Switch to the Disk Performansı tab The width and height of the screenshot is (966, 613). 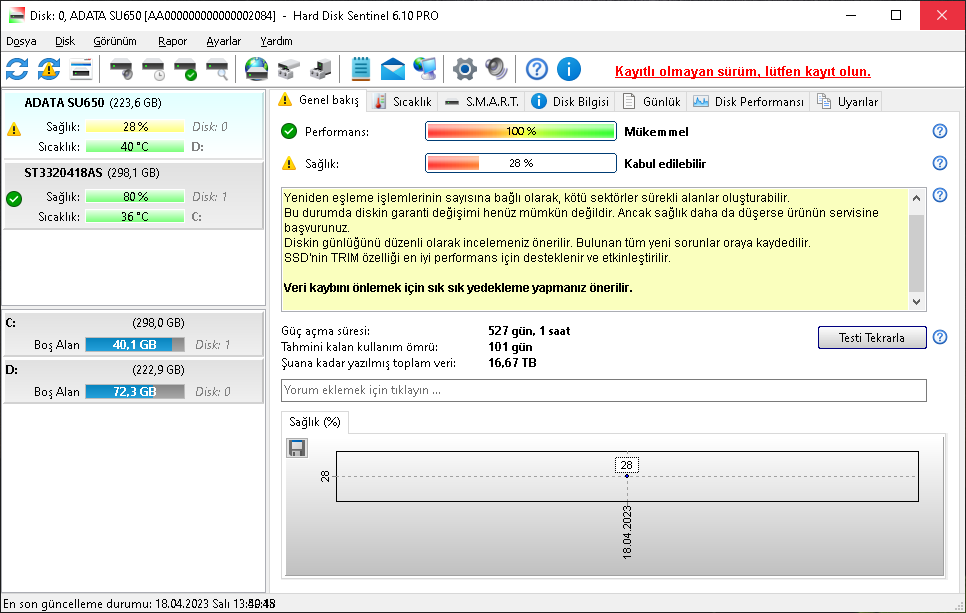[x=748, y=102]
